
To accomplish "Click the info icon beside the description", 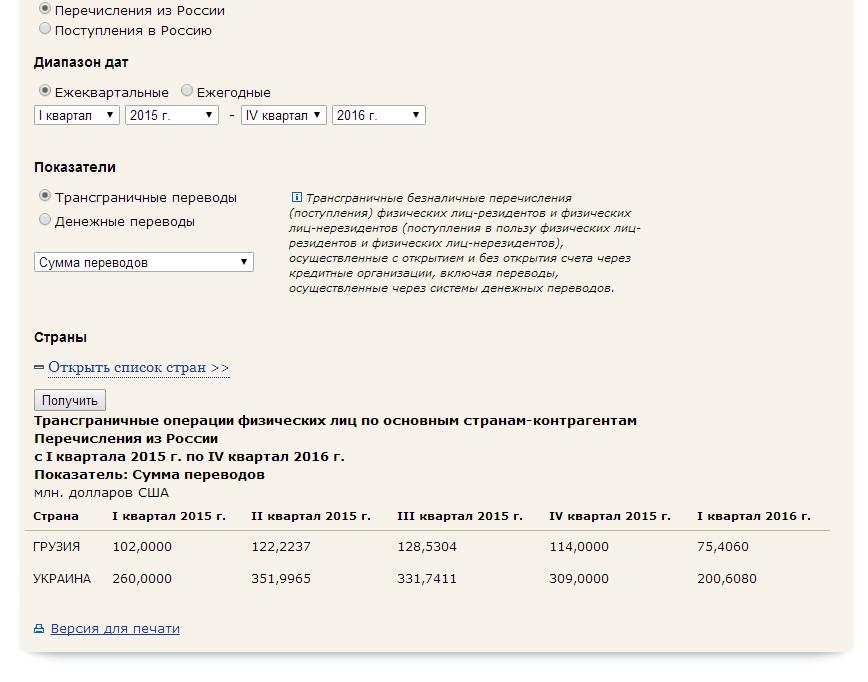I will (x=297, y=197).
